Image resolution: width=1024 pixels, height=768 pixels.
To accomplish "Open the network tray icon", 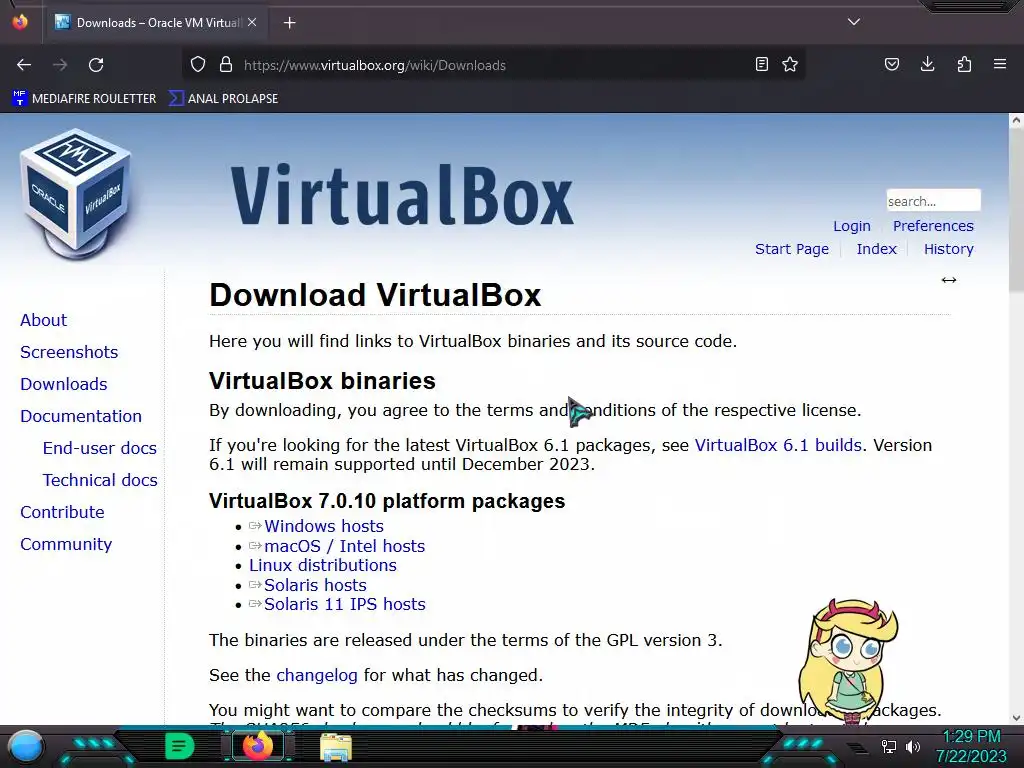I will click(889, 746).
